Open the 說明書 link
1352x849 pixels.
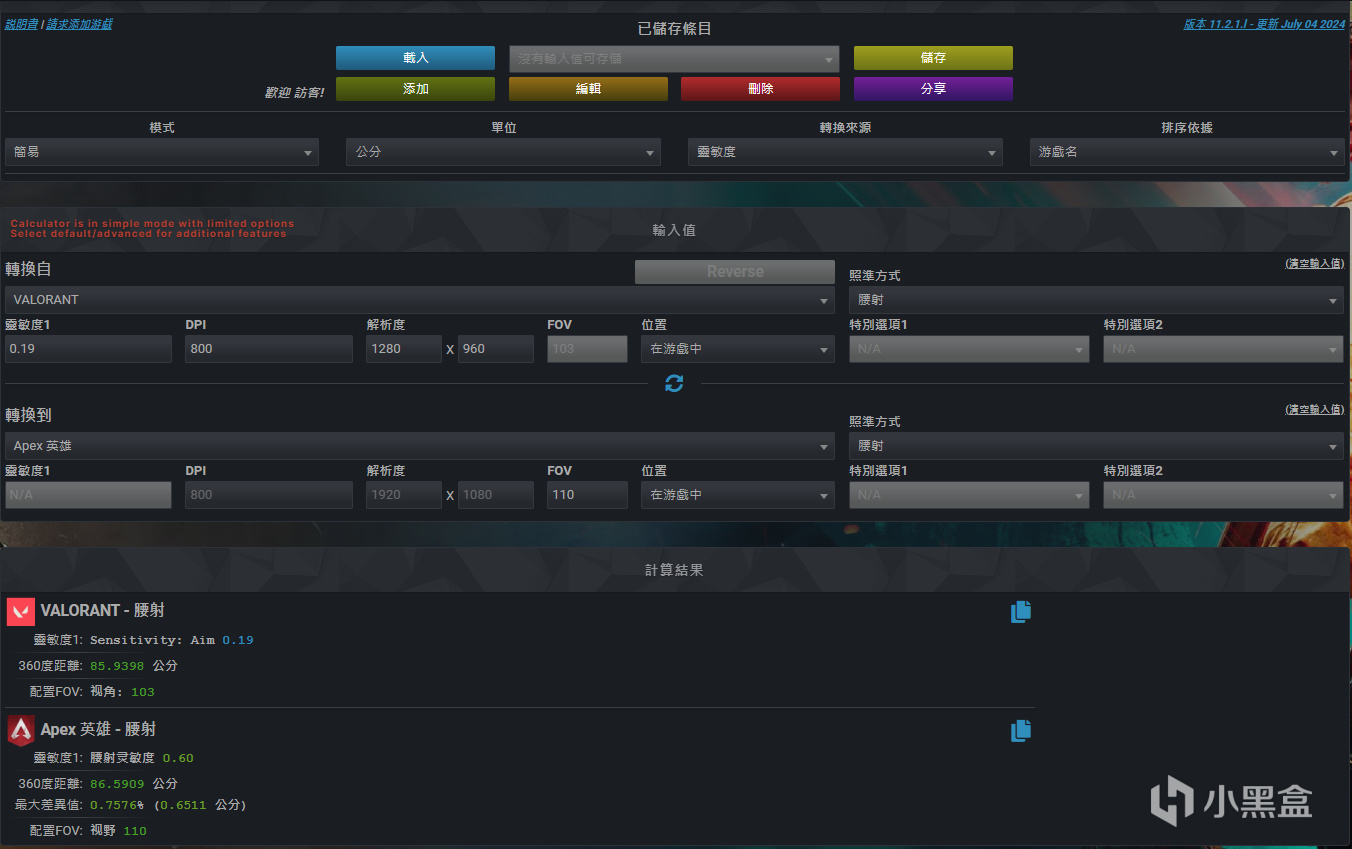(20, 23)
